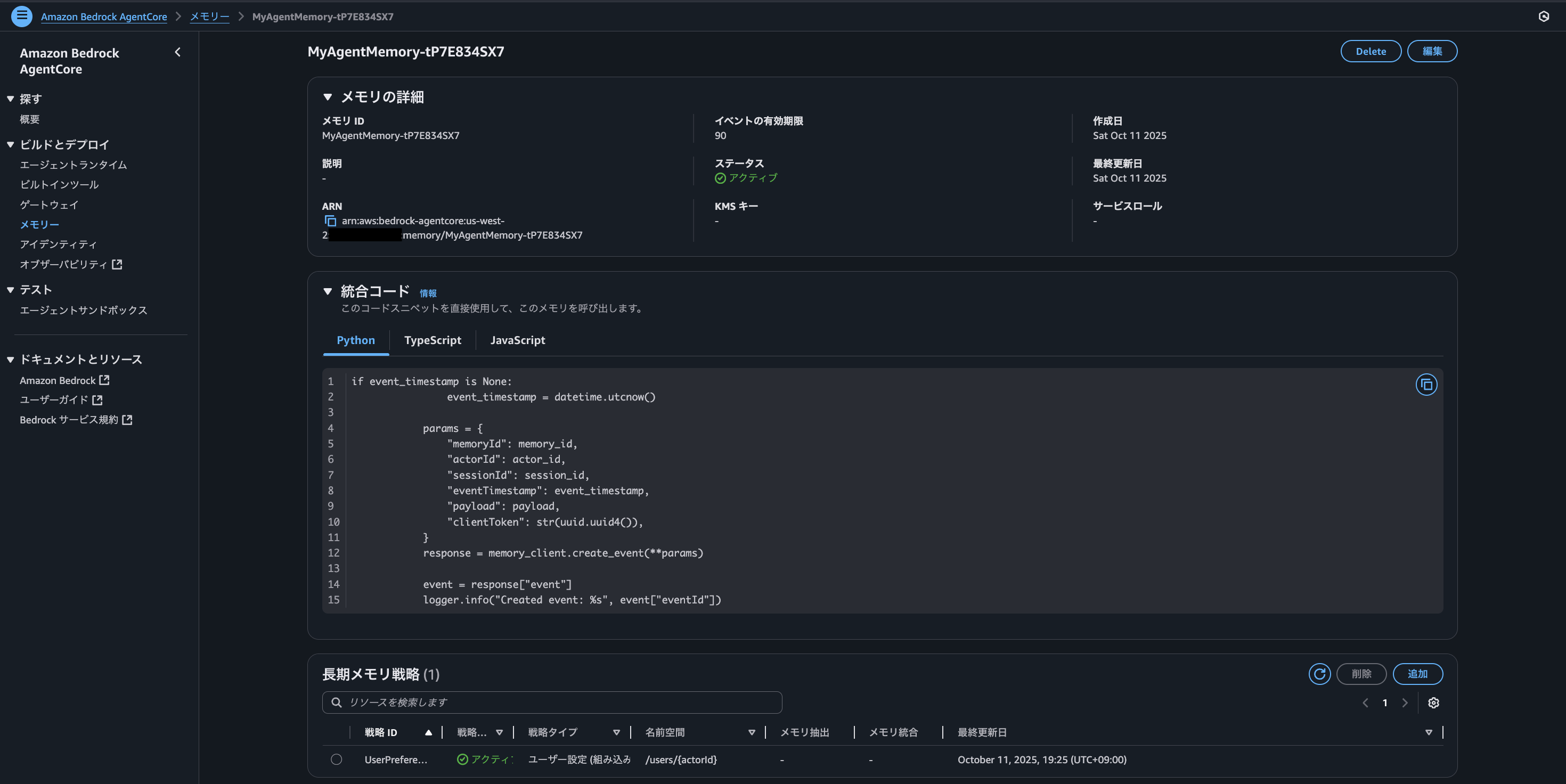This screenshot has width=1566, height=784.
Task: Refresh the long-term memory strategies list
Action: [x=1319, y=674]
